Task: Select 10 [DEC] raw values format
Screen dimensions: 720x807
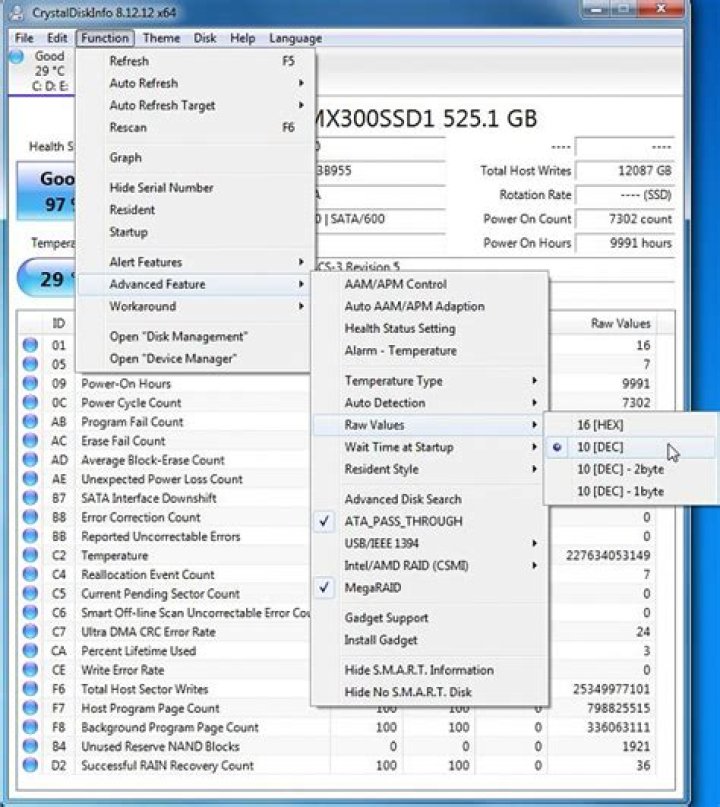Action: [x=630, y=447]
